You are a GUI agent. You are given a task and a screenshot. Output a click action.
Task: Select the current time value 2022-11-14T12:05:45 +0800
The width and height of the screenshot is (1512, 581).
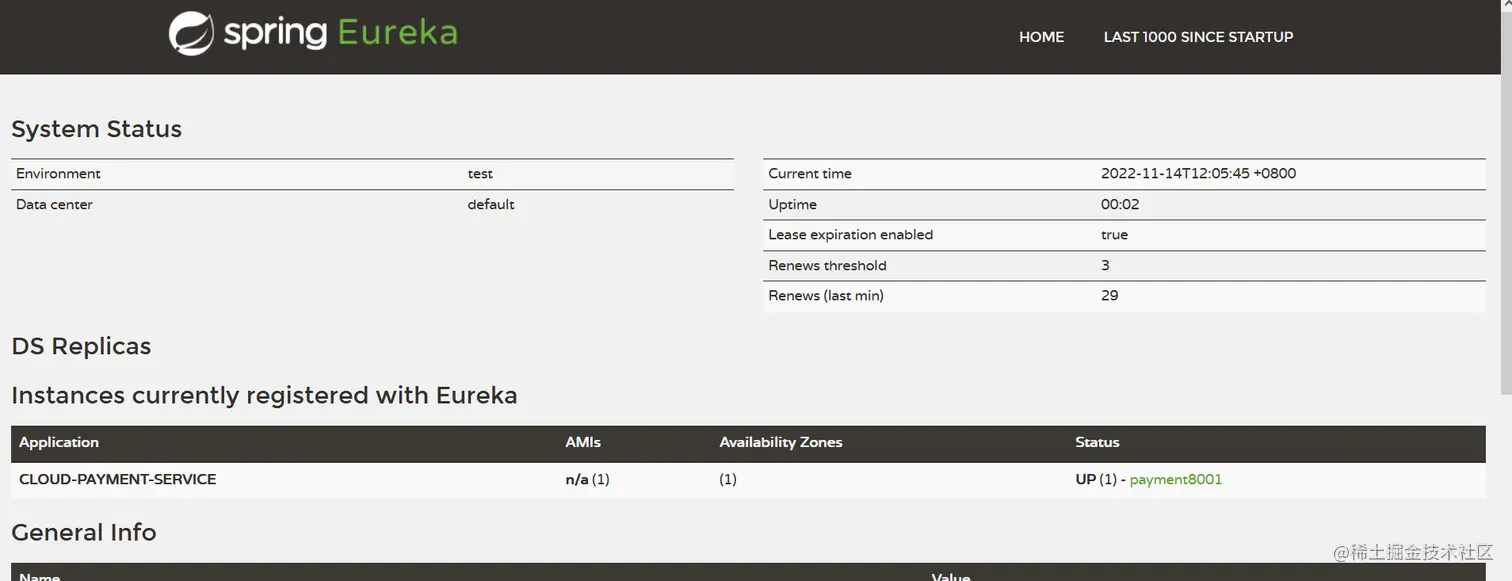coord(1198,173)
